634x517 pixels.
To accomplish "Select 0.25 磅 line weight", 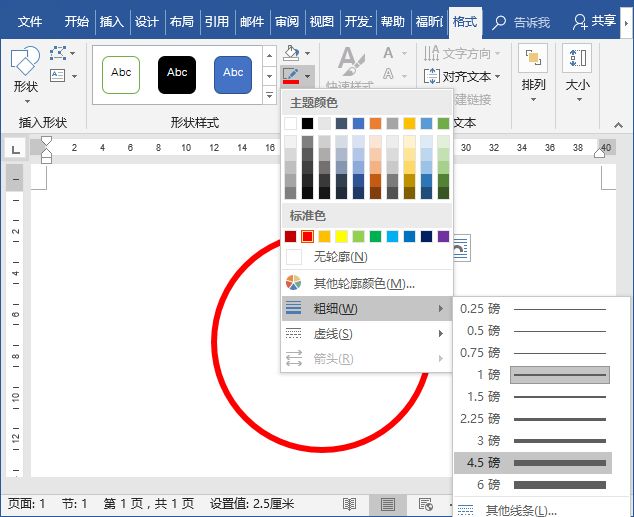I will coord(533,309).
